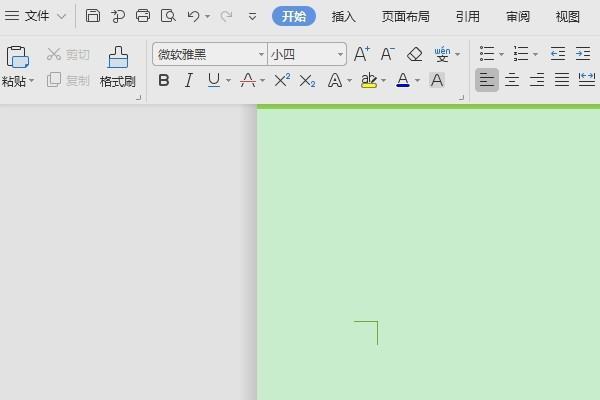This screenshot has height=400, width=600.
Task: Click the 开始 tab button
Action: (x=294, y=16)
